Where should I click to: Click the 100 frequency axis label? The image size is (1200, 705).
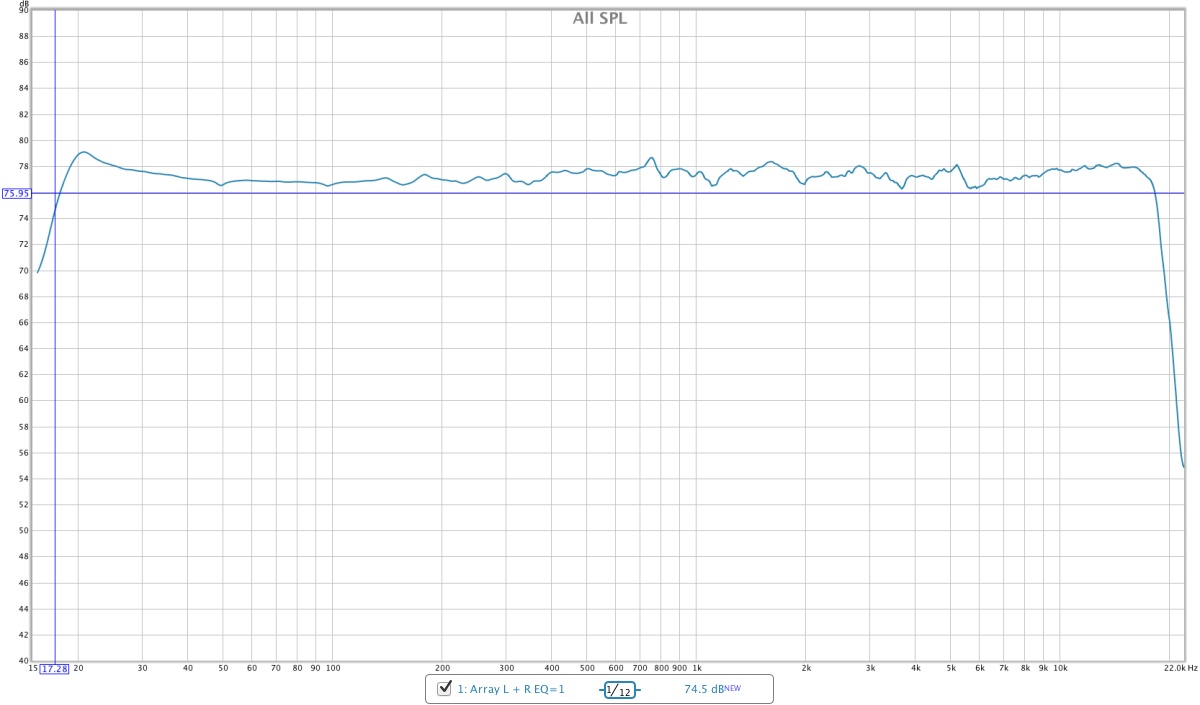pos(333,667)
